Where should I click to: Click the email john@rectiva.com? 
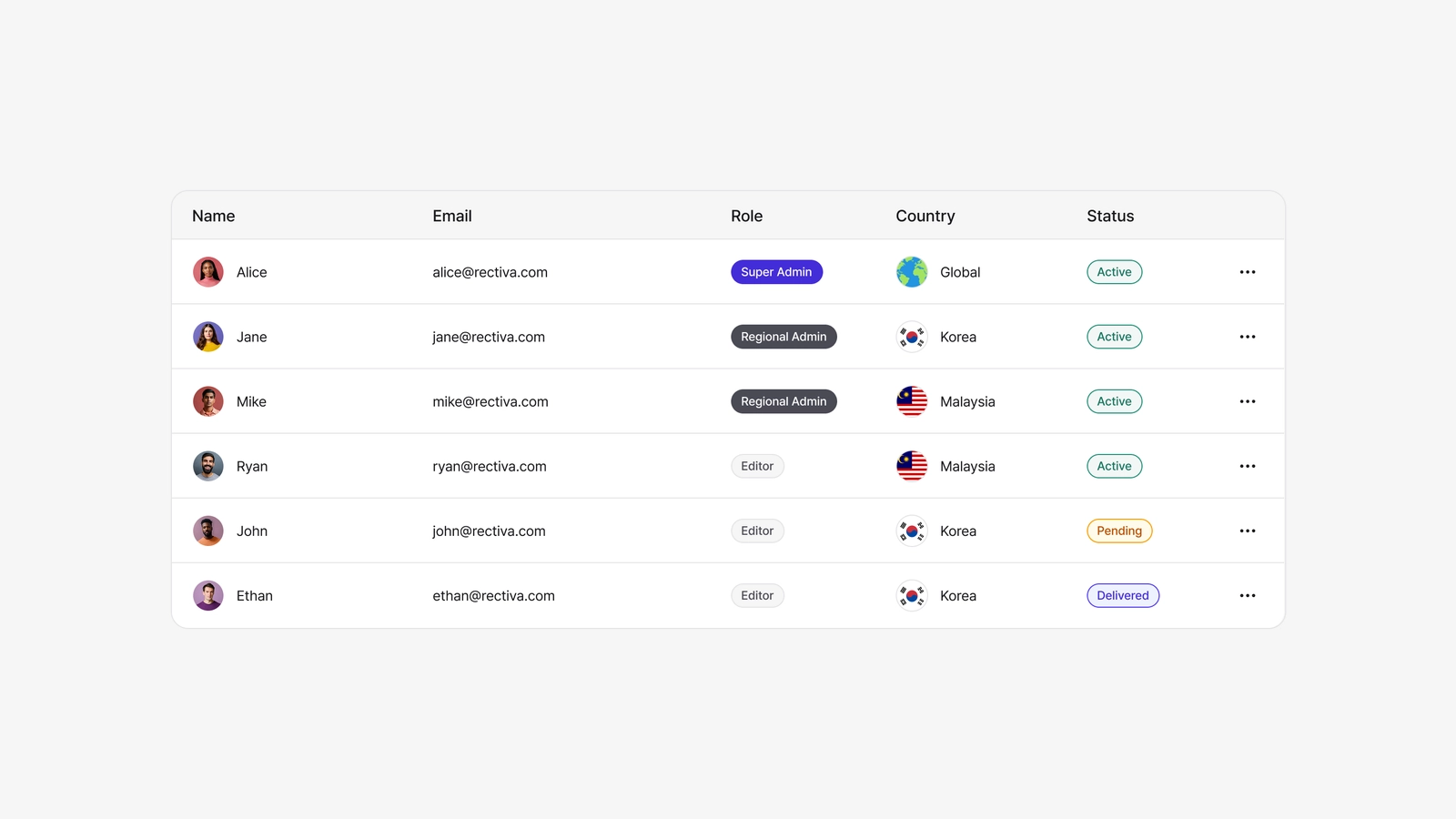pos(489,531)
